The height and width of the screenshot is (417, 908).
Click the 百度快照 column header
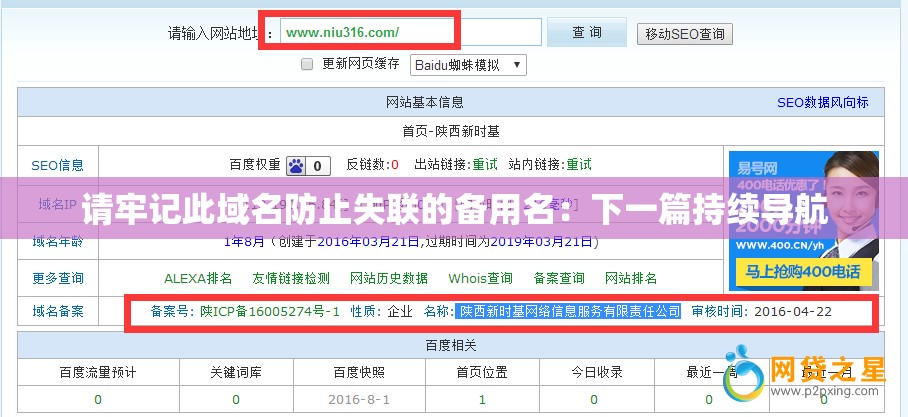359,372
